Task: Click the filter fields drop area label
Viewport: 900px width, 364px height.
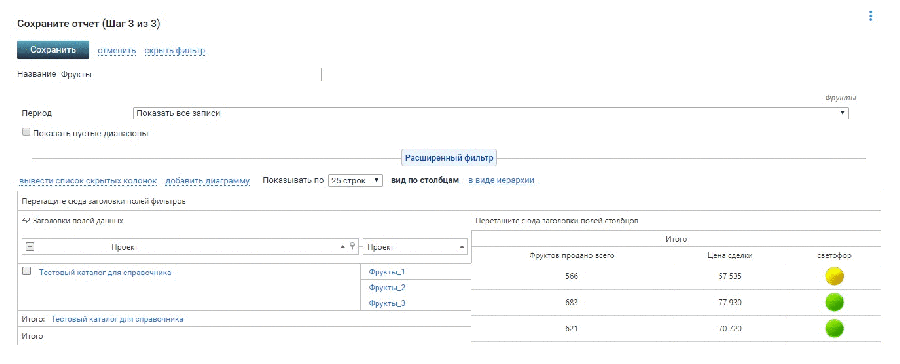Action: pos(103,202)
